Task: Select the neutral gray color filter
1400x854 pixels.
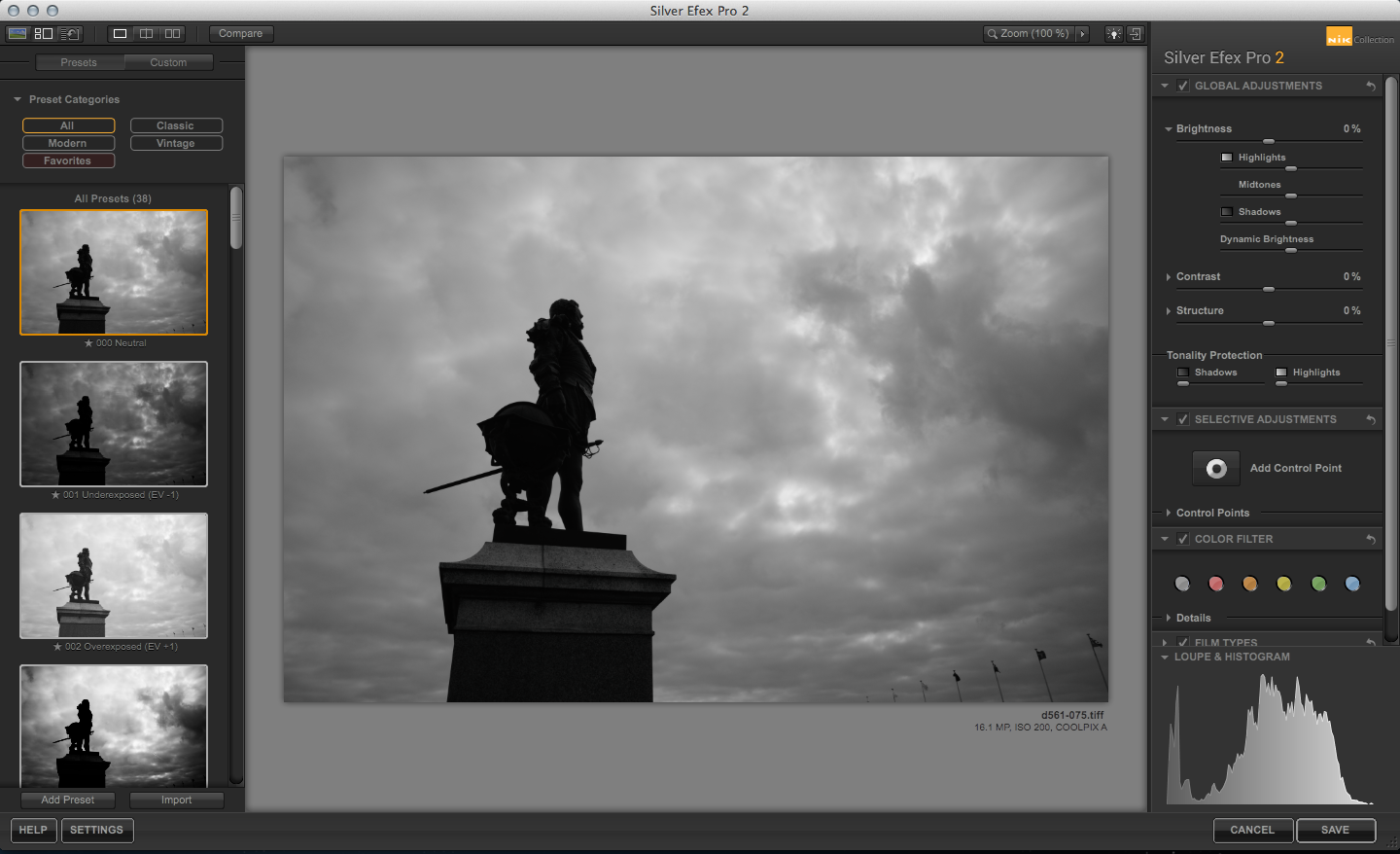Action: coord(1182,584)
